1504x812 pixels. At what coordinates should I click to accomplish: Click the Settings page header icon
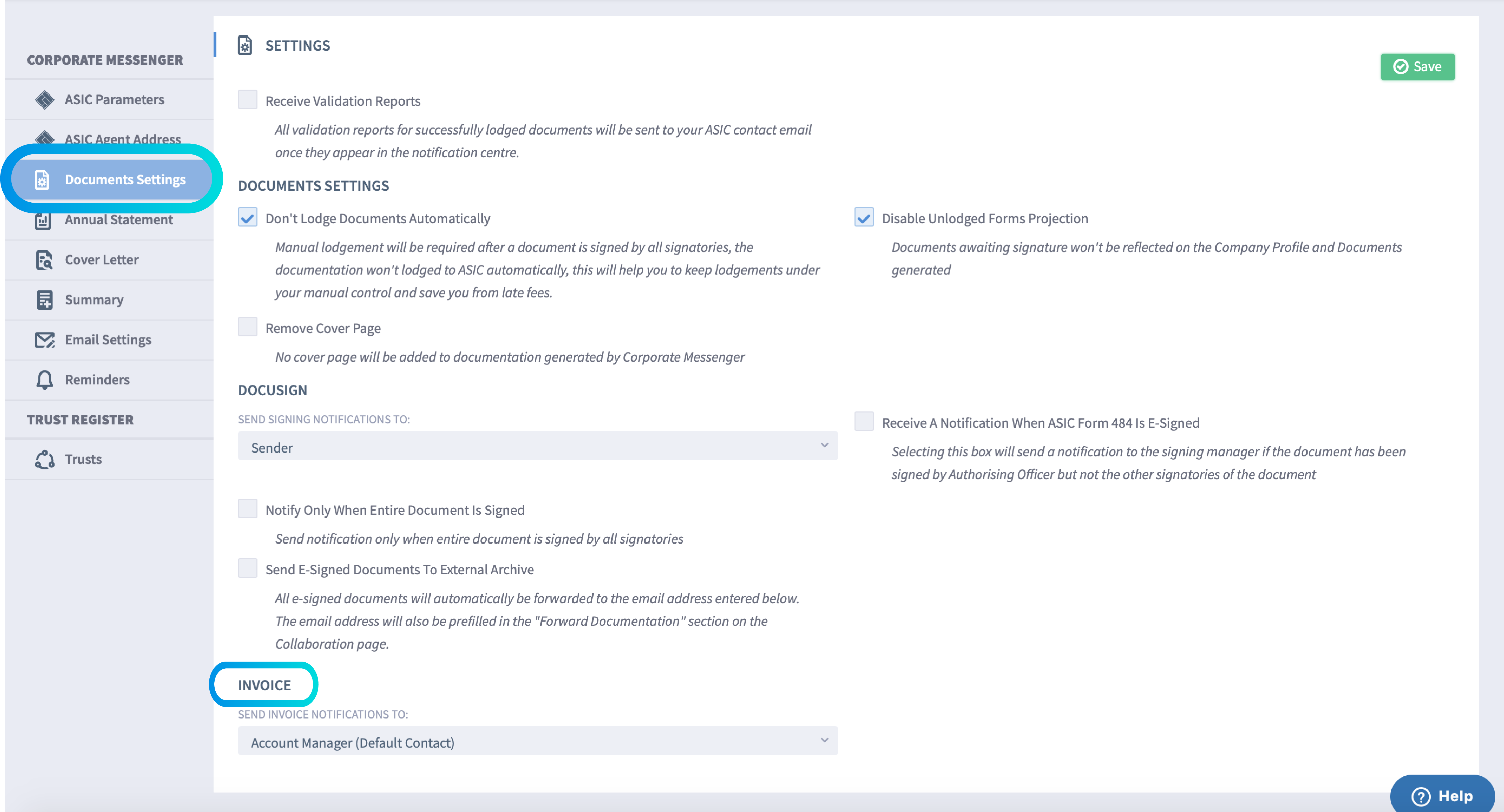pyautogui.click(x=245, y=45)
